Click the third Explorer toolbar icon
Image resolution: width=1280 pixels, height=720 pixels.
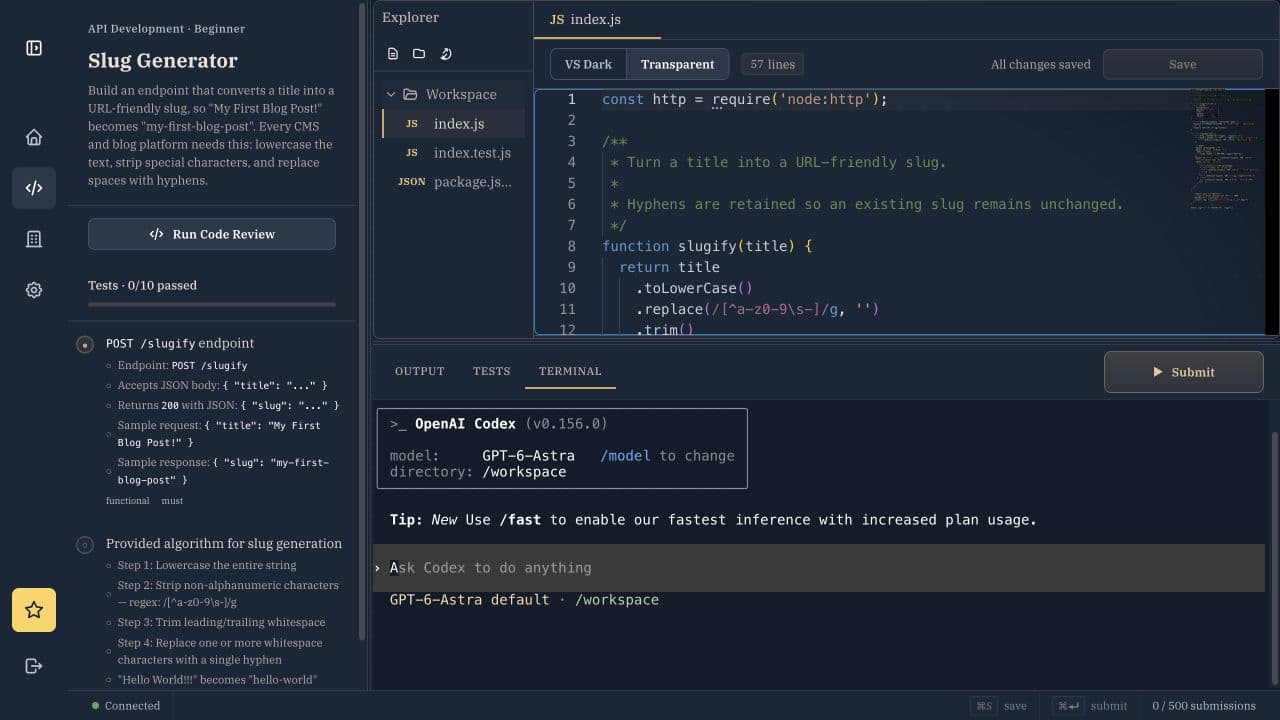tap(446, 54)
